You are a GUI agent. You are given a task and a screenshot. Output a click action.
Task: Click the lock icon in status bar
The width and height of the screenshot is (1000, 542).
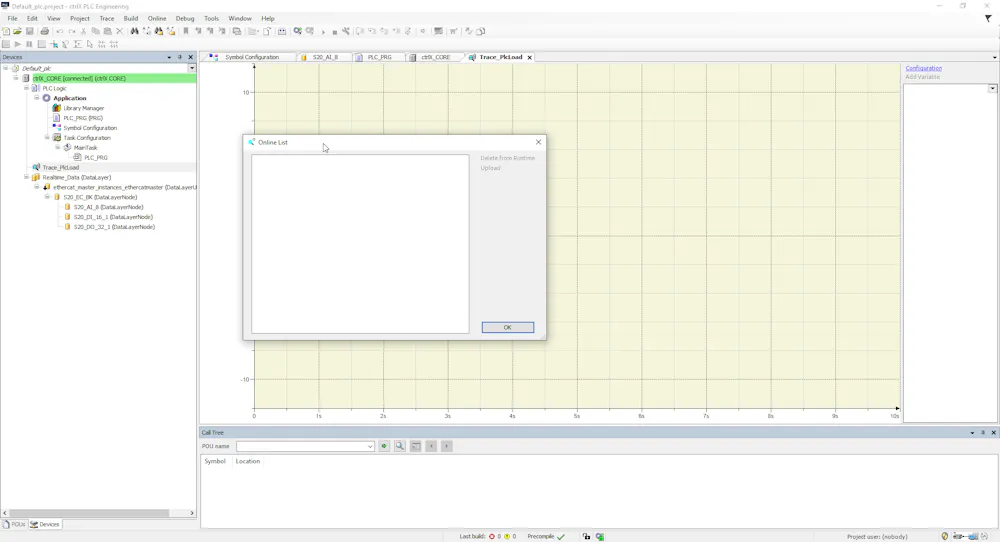tap(587, 537)
